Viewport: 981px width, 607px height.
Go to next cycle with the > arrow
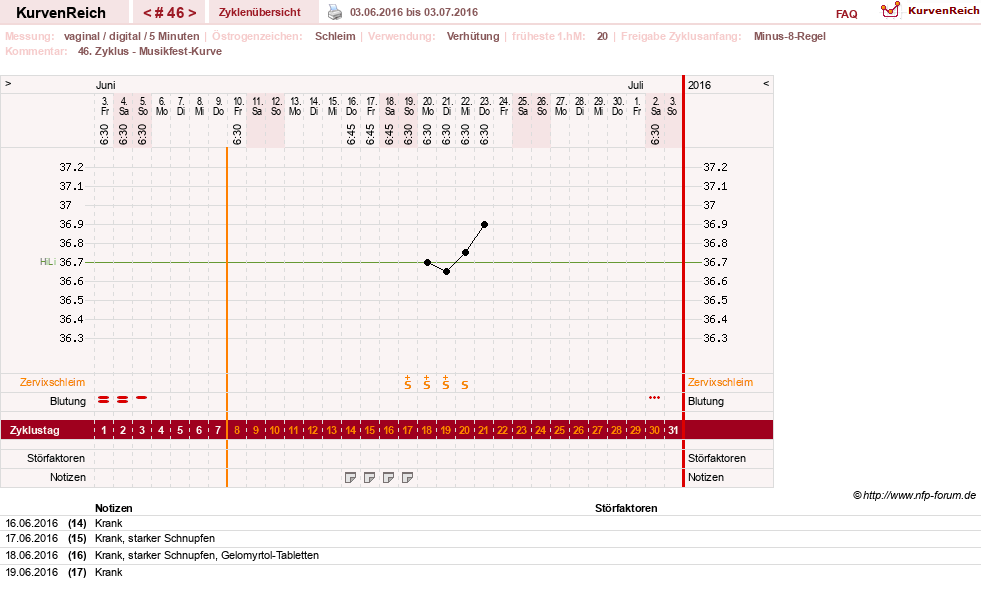192,13
